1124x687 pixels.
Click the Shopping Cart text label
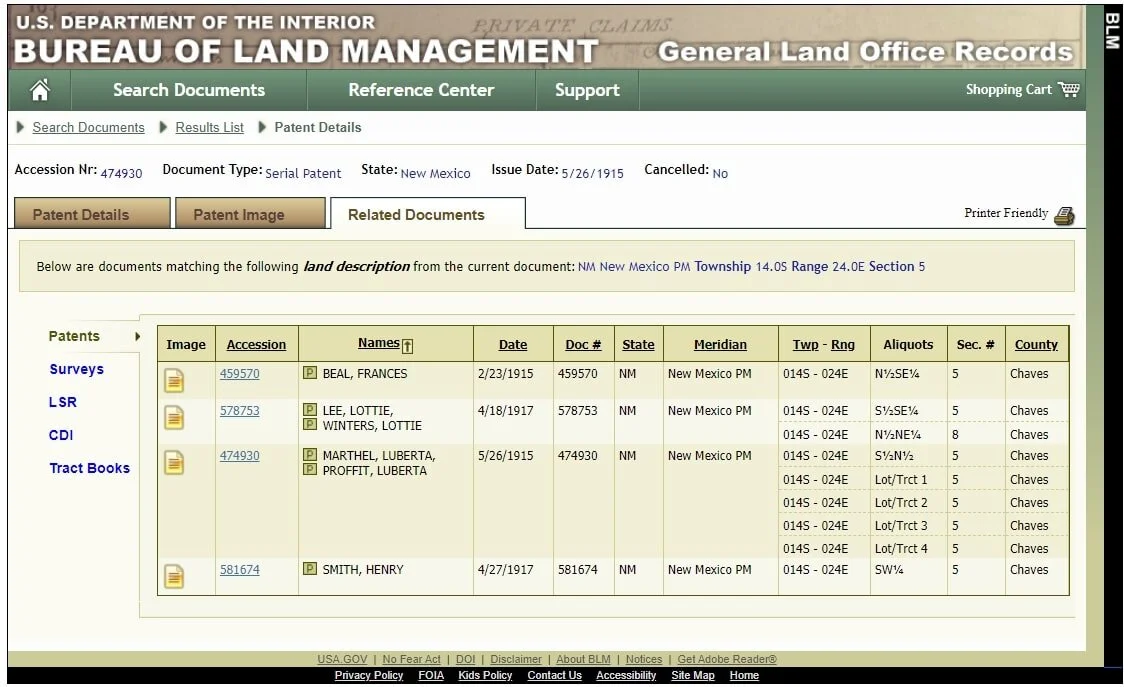point(1008,89)
